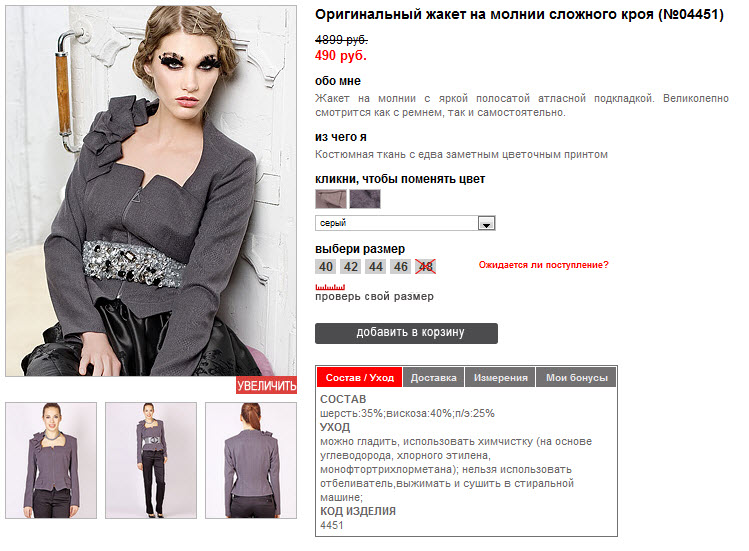Select size 44
This screenshot has height=551, width=749.
click(375, 267)
